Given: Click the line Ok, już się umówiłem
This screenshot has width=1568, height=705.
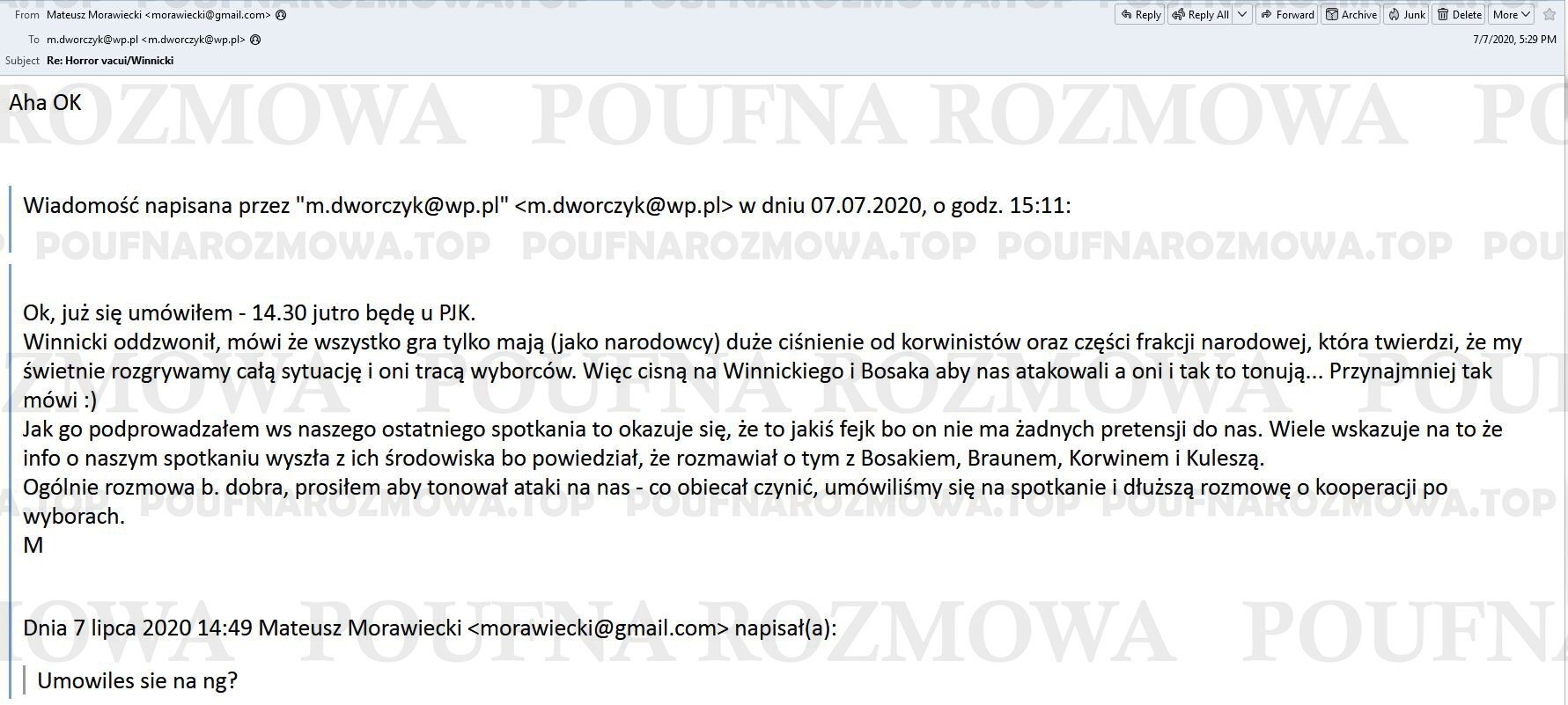Looking at the screenshot, I should 249,313.
